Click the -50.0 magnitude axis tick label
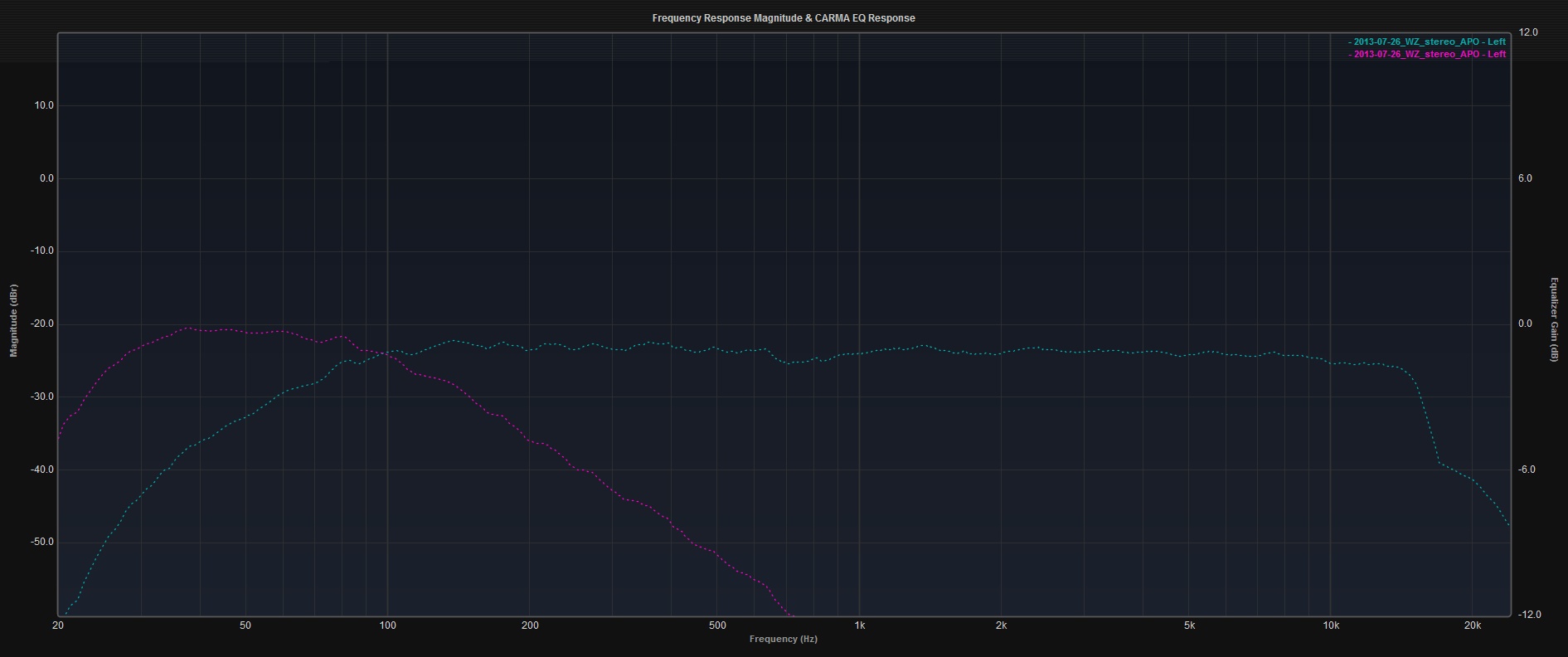 41,543
